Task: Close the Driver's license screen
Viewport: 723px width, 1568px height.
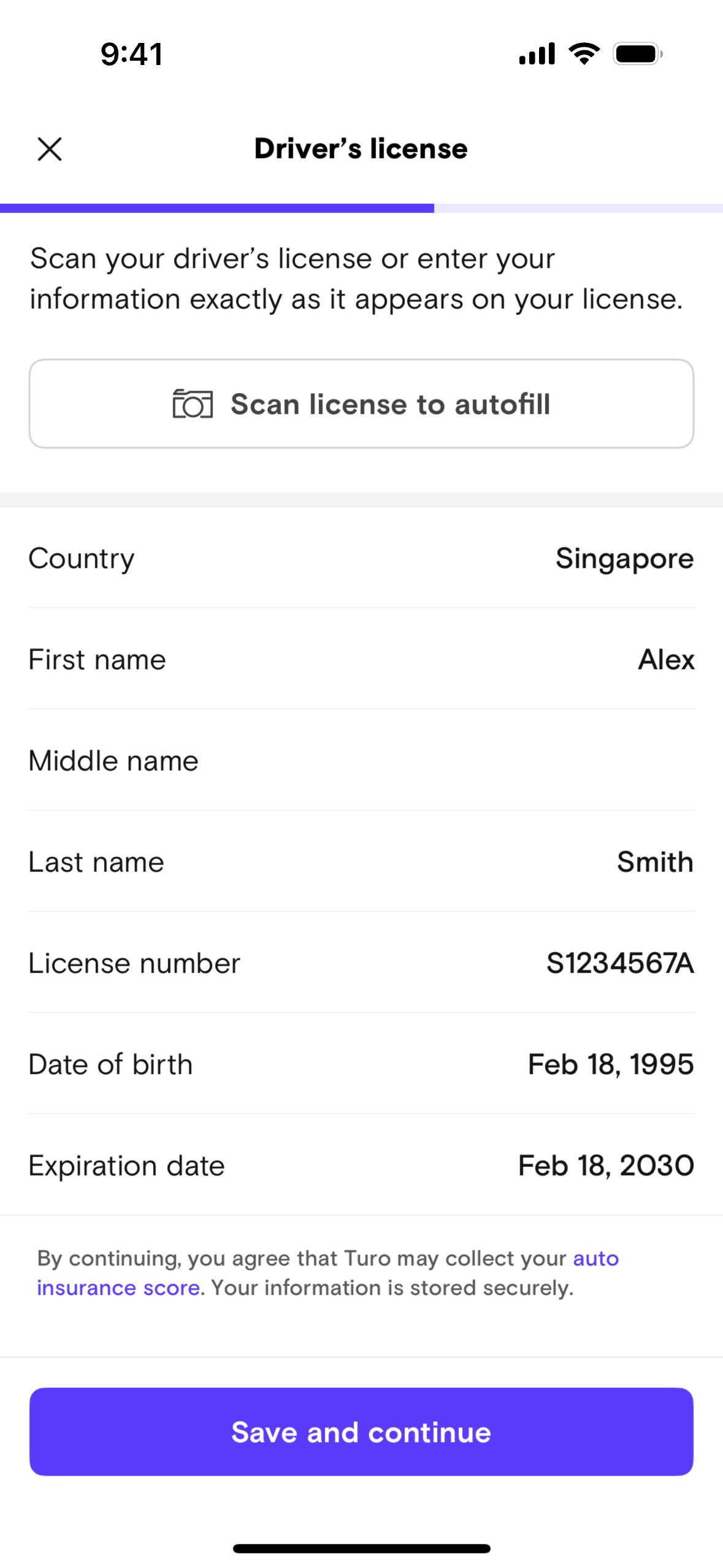Action: (x=50, y=149)
